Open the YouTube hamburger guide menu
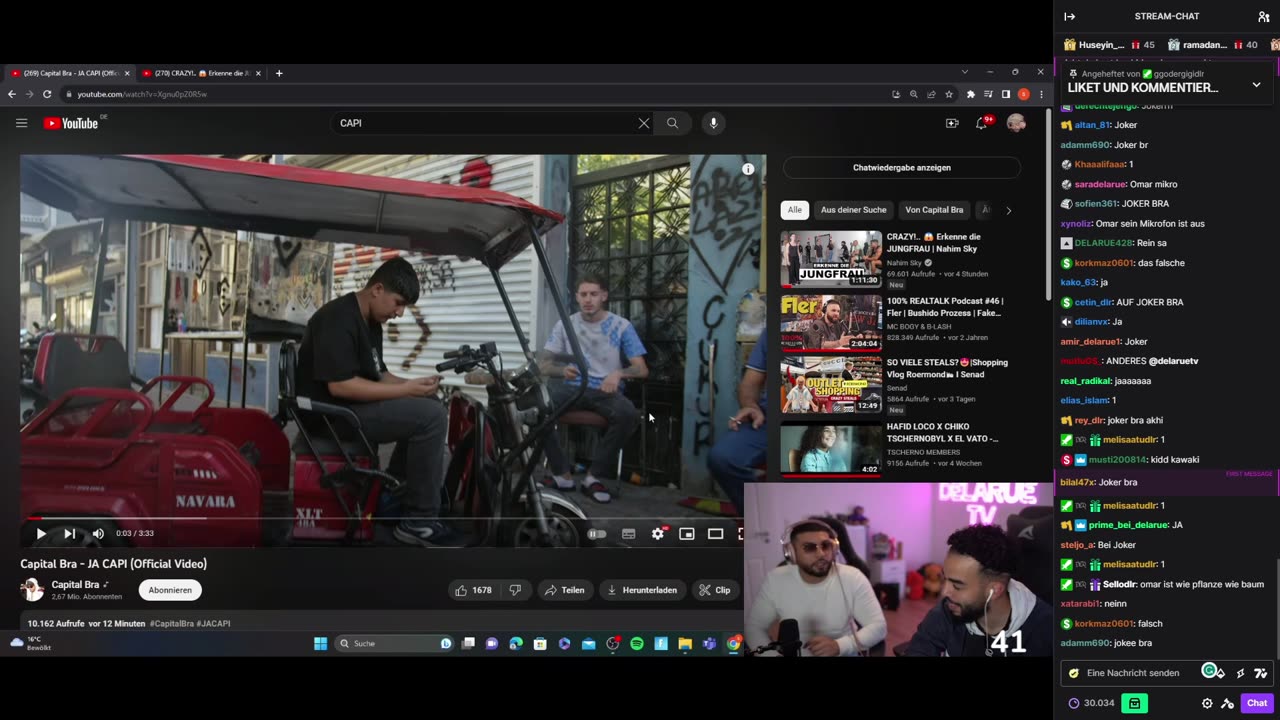 coord(21,123)
